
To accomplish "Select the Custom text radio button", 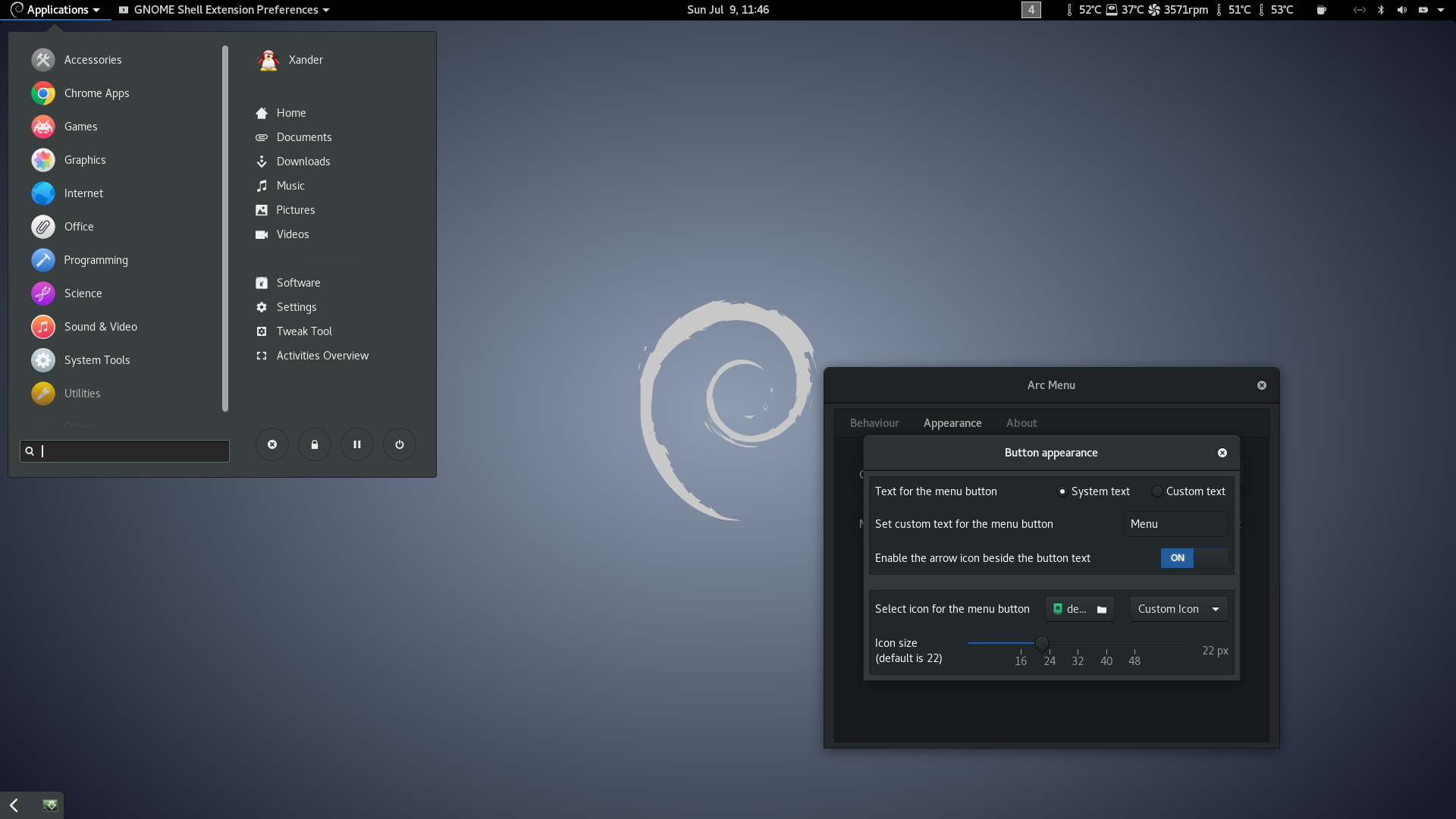I will [1156, 491].
